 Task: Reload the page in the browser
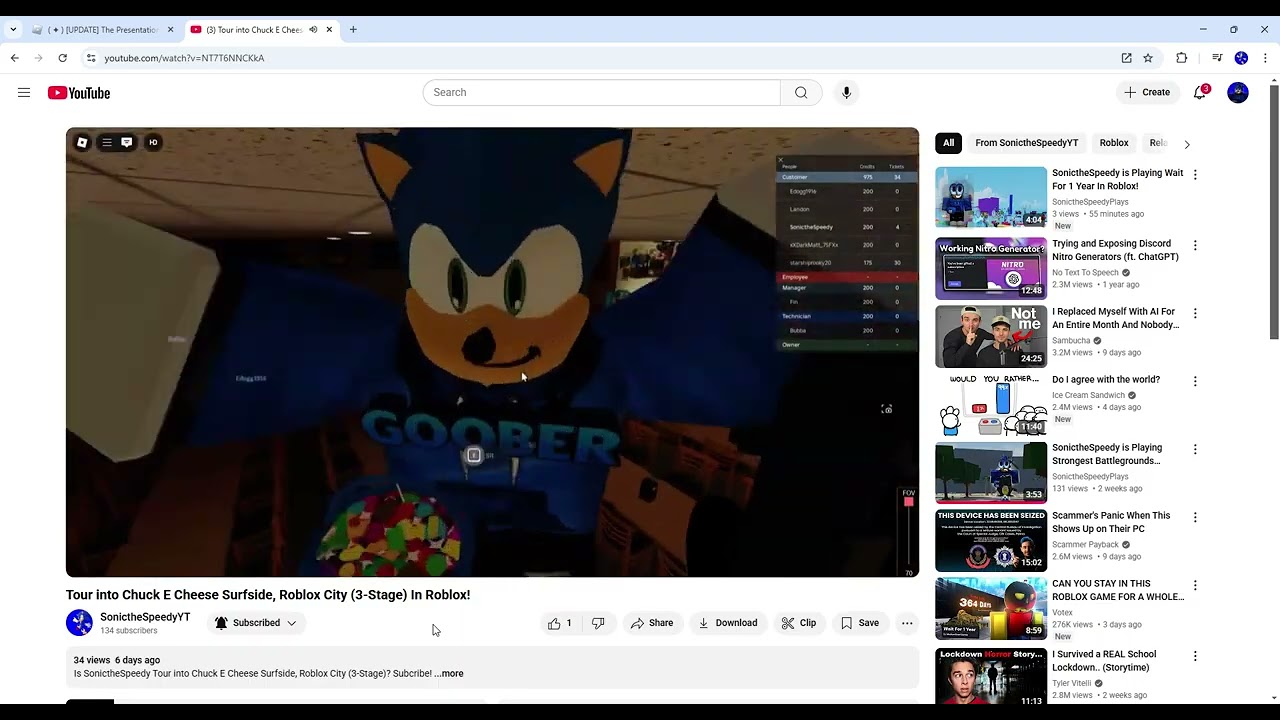coord(62,58)
